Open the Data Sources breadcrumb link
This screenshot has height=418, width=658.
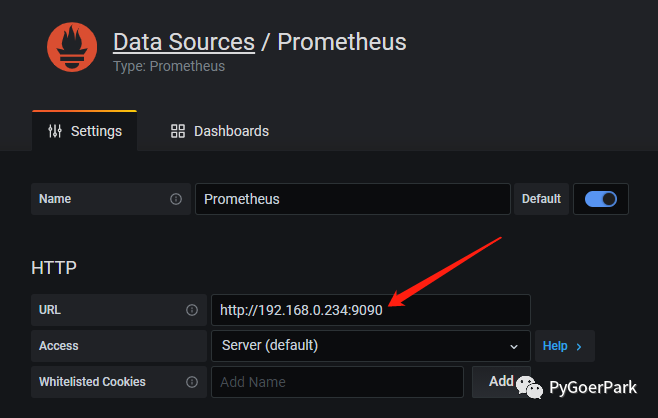coord(183,42)
